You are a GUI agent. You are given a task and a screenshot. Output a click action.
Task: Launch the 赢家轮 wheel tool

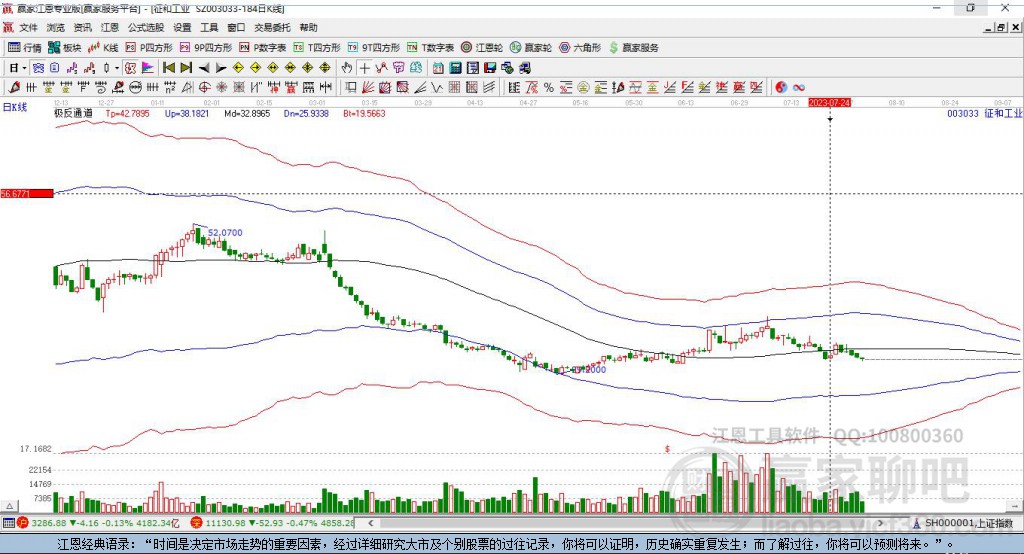pyautogui.click(x=531, y=48)
